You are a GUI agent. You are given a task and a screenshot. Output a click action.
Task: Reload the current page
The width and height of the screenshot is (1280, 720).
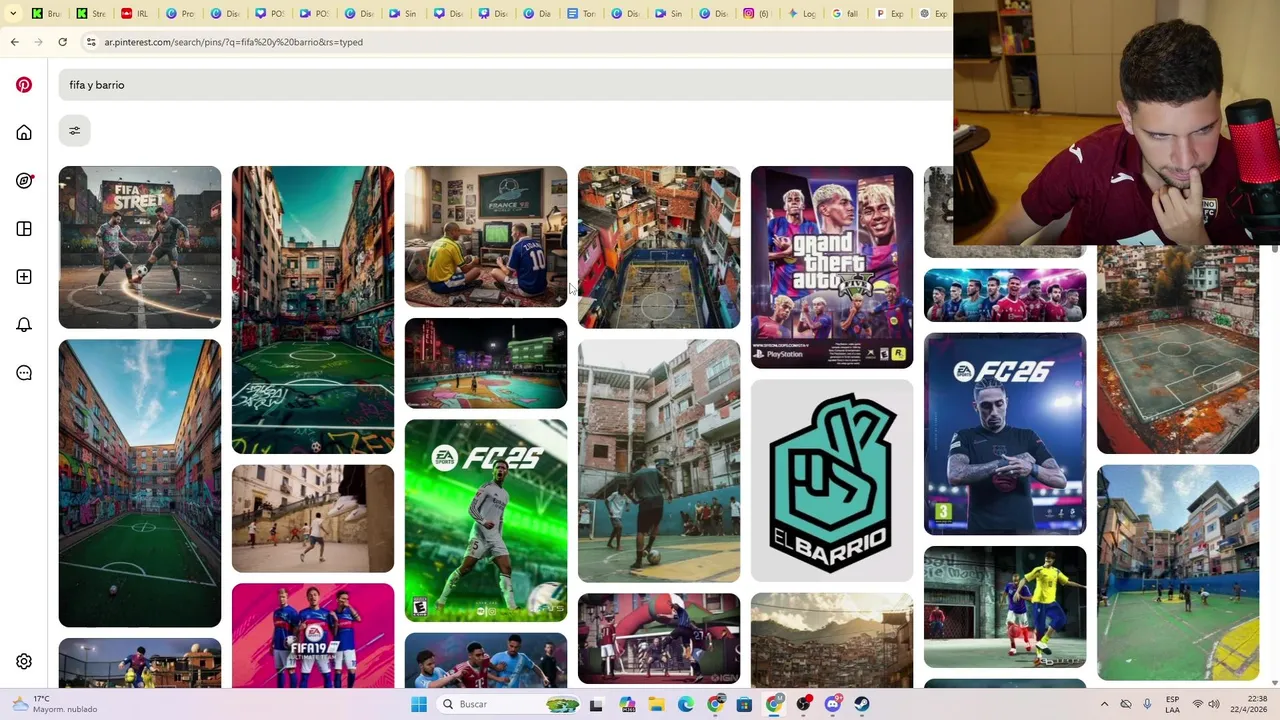62,42
